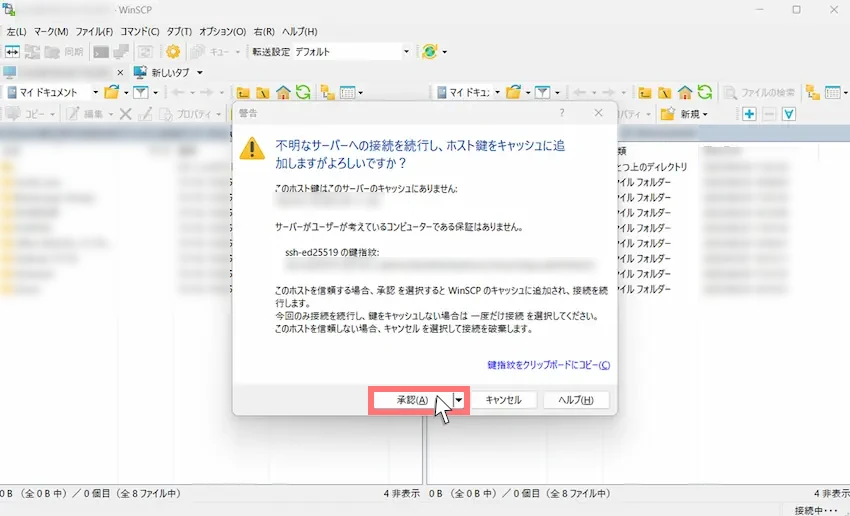Open the コマンド(C) menu
The image size is (850, 516).
pos(140,31)
